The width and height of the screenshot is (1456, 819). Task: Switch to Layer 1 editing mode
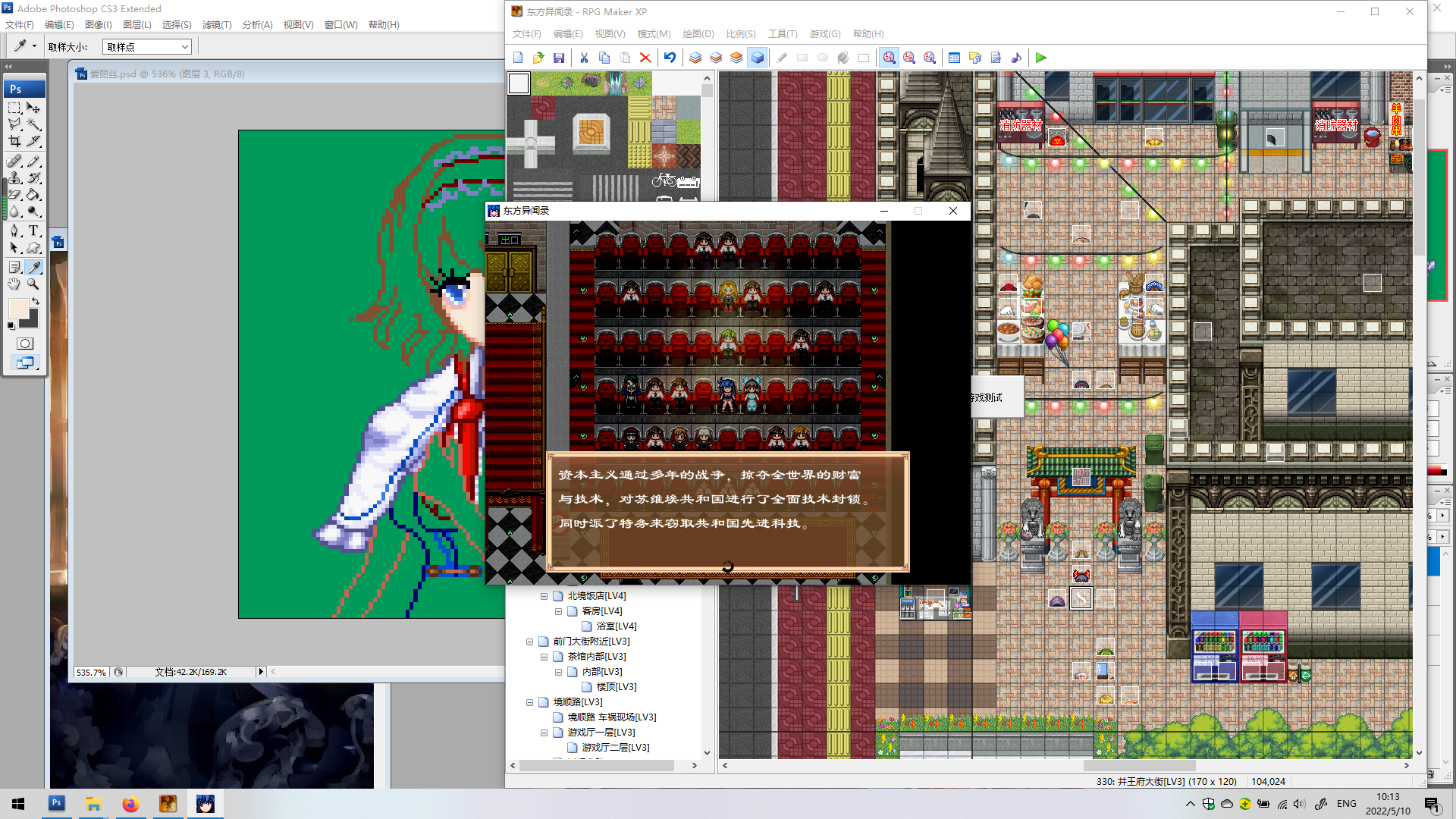point(695,58)
